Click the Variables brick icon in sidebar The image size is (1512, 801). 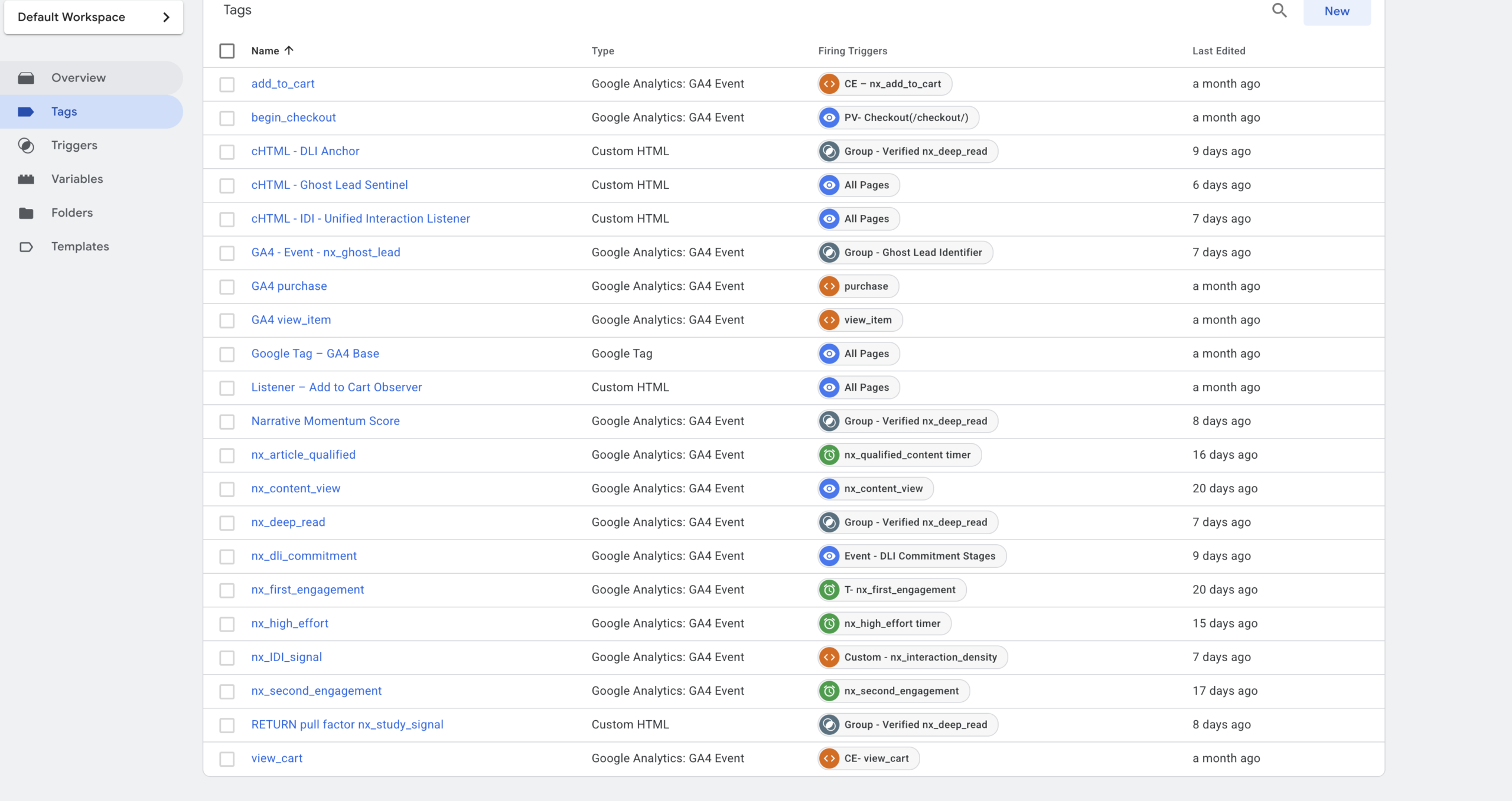[x=26, y=179]
